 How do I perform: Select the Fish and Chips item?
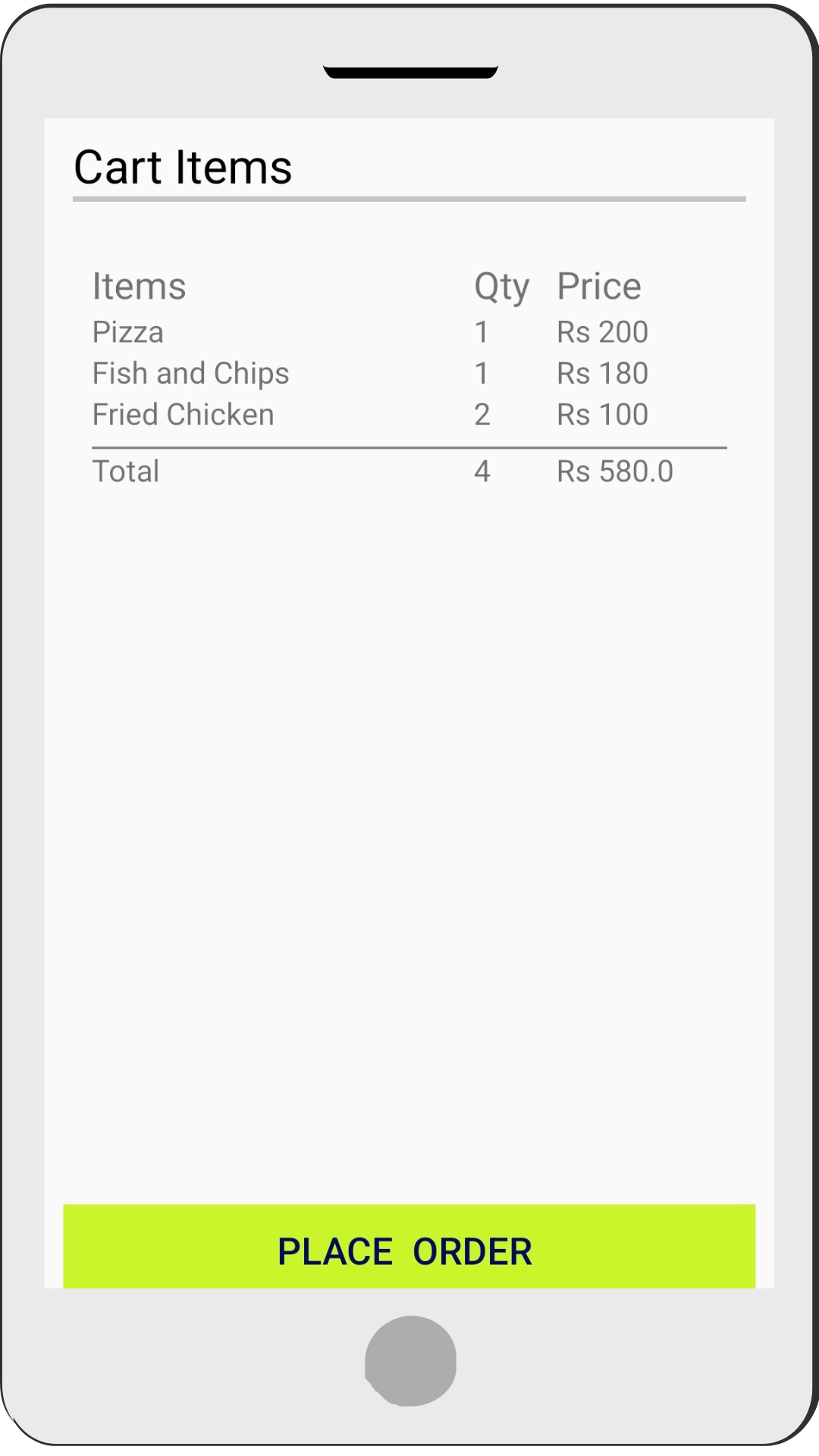click(190, 373)
